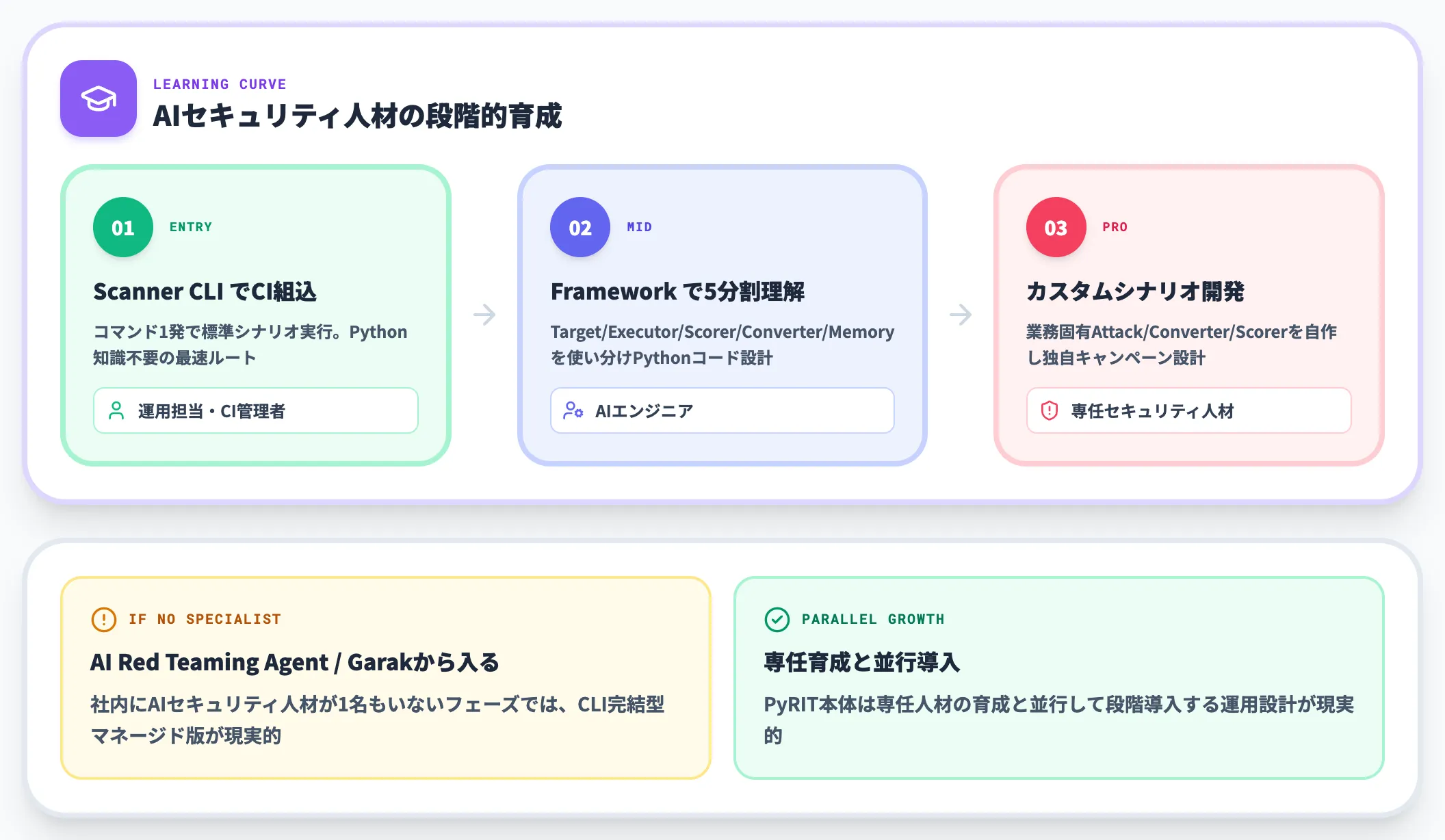Click the user-gear icon beside AIエンジニア
1445x840 pixels.
click(x=573, y=410)
